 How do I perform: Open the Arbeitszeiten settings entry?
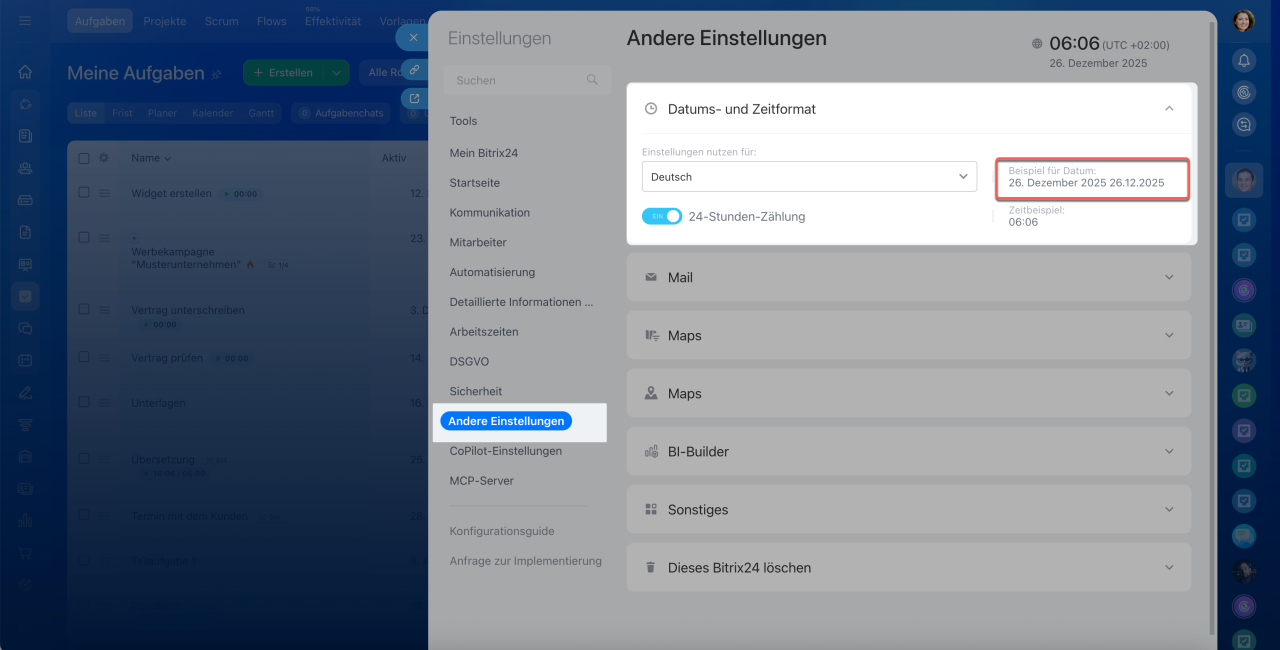click(x=484, y=331)
